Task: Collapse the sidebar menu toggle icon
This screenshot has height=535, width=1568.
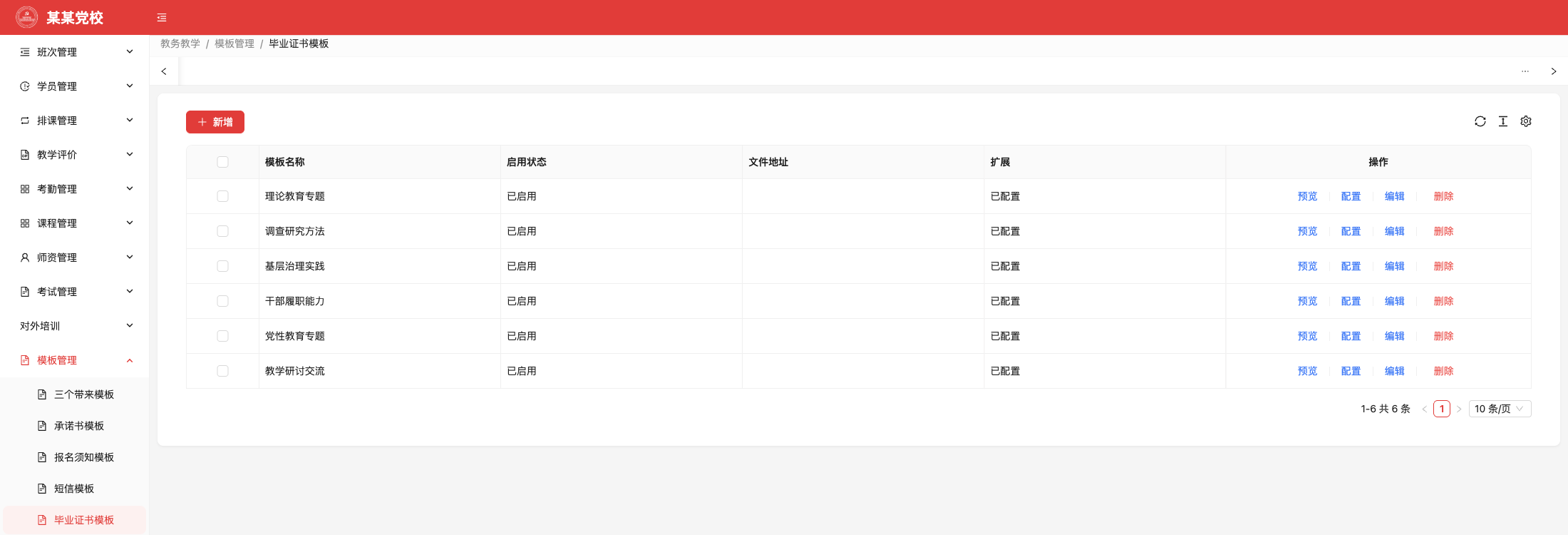Action: pos(162,18)
